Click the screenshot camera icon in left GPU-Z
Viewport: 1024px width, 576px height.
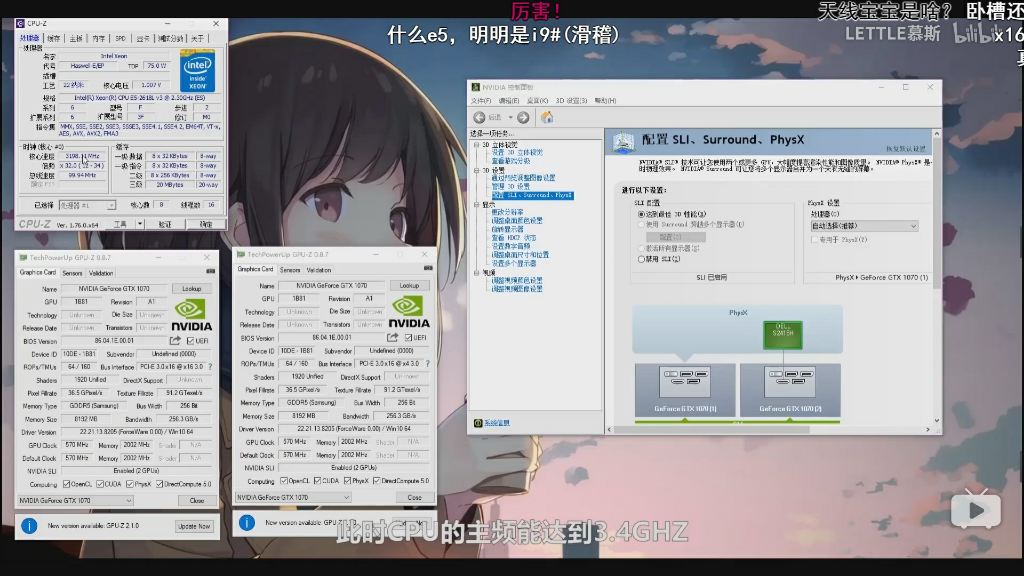(x=210, y=272)
